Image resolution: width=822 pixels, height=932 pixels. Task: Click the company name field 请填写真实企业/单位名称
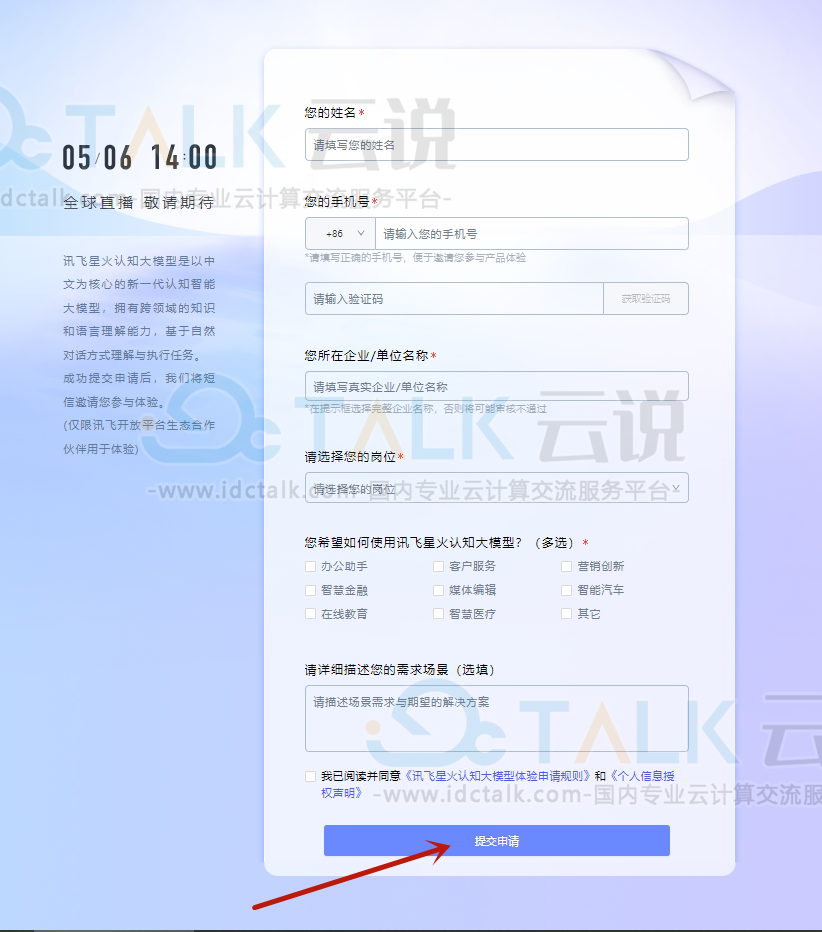click(496, 386)
